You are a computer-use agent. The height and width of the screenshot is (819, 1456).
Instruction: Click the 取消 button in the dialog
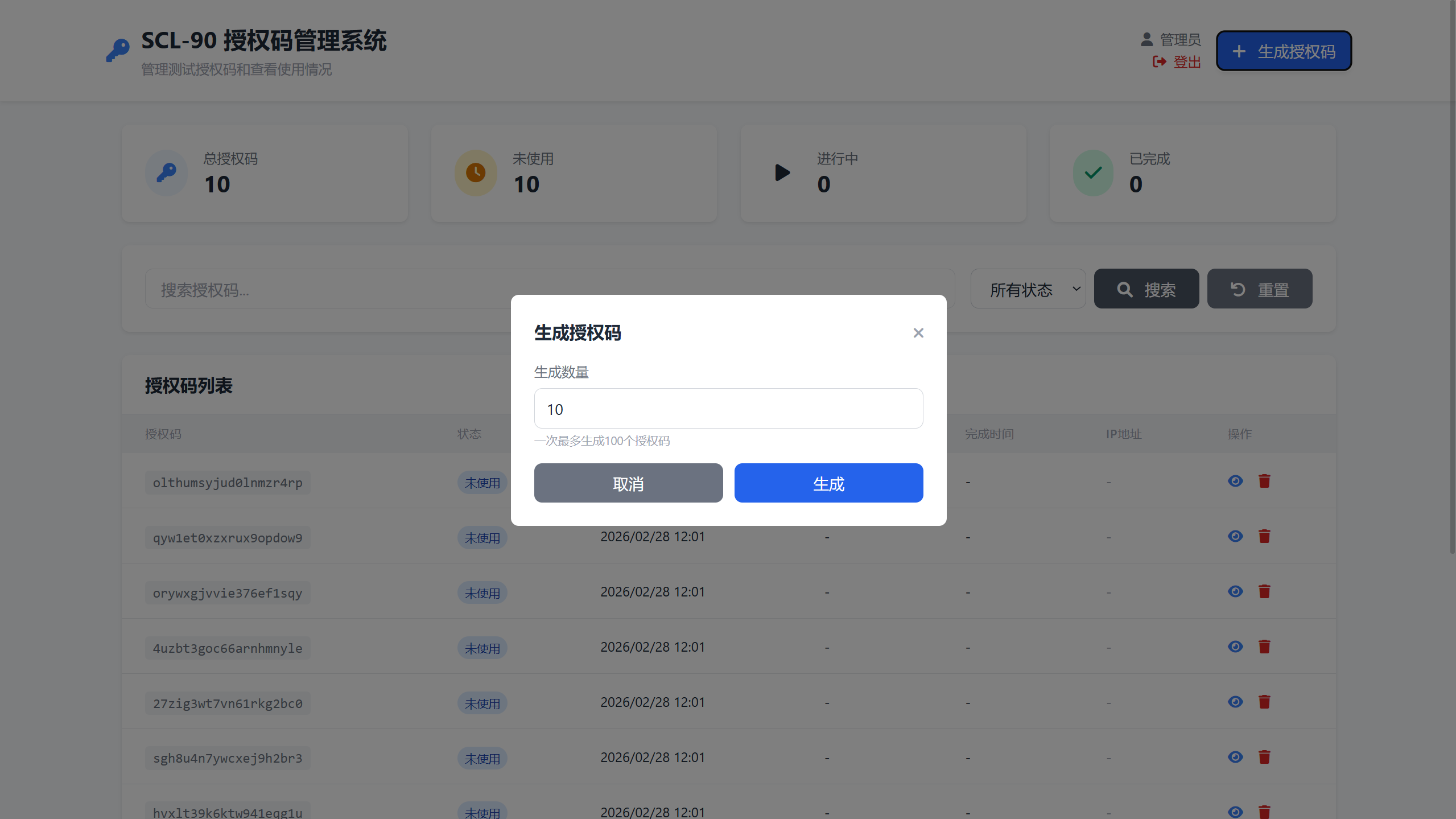(x=628, y=483)
